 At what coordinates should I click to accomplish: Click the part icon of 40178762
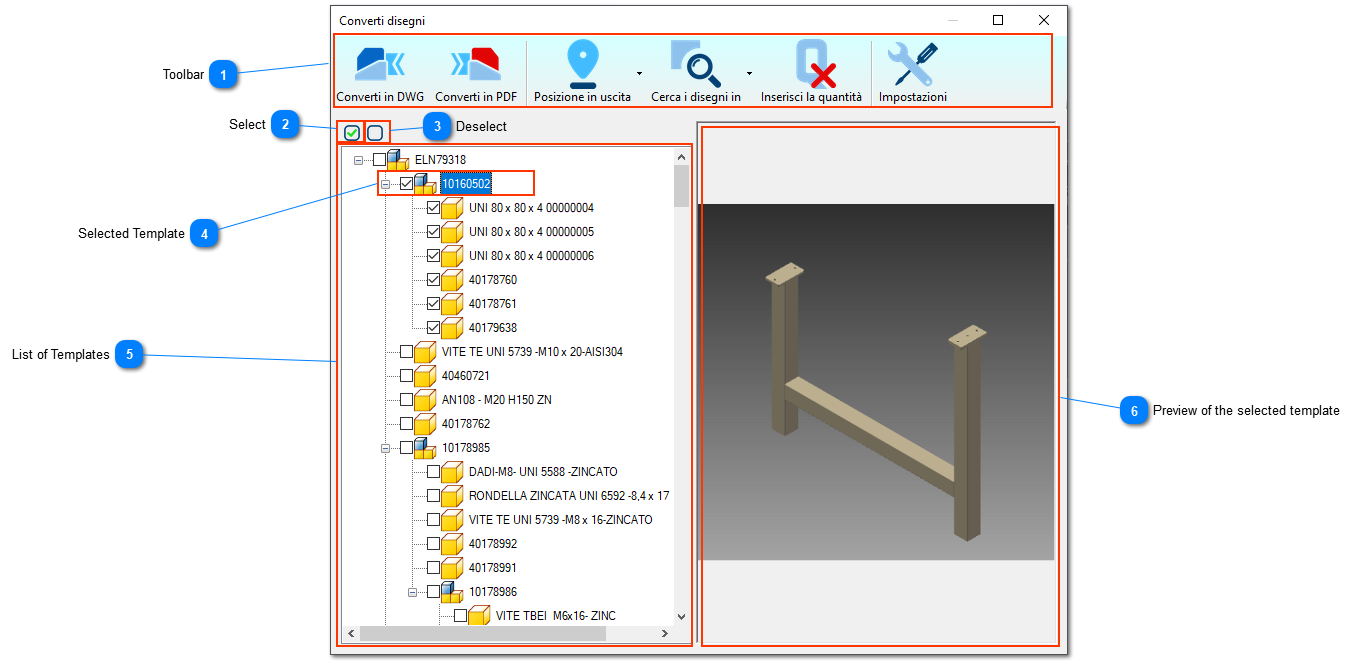pyautogui.click(x=425, y=424)
